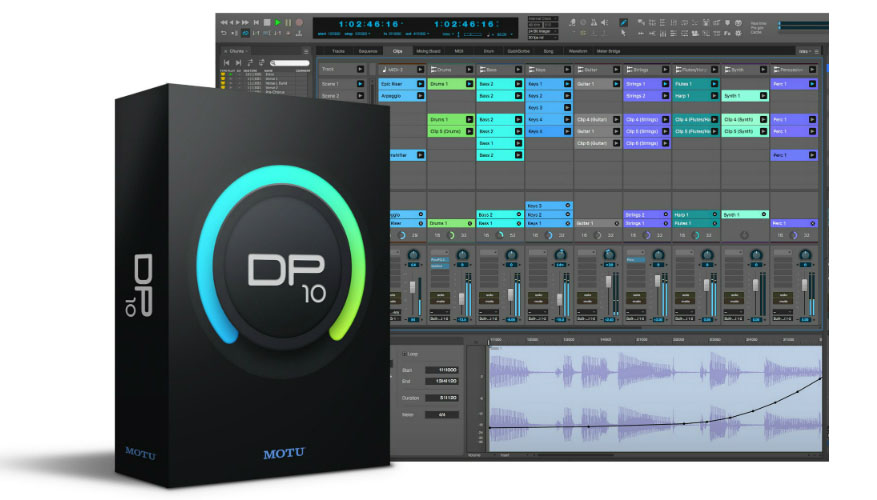Click the search field in sidebar panel
This screenshot has height=500, width=877.
(x=290, y=63)
